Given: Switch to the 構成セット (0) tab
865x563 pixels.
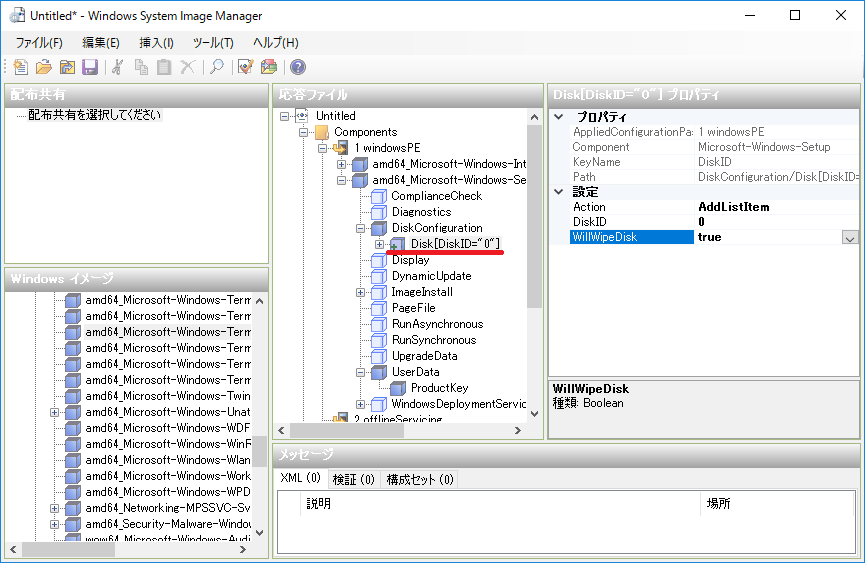Looking at the screenshot, I should tap(420, 480).
